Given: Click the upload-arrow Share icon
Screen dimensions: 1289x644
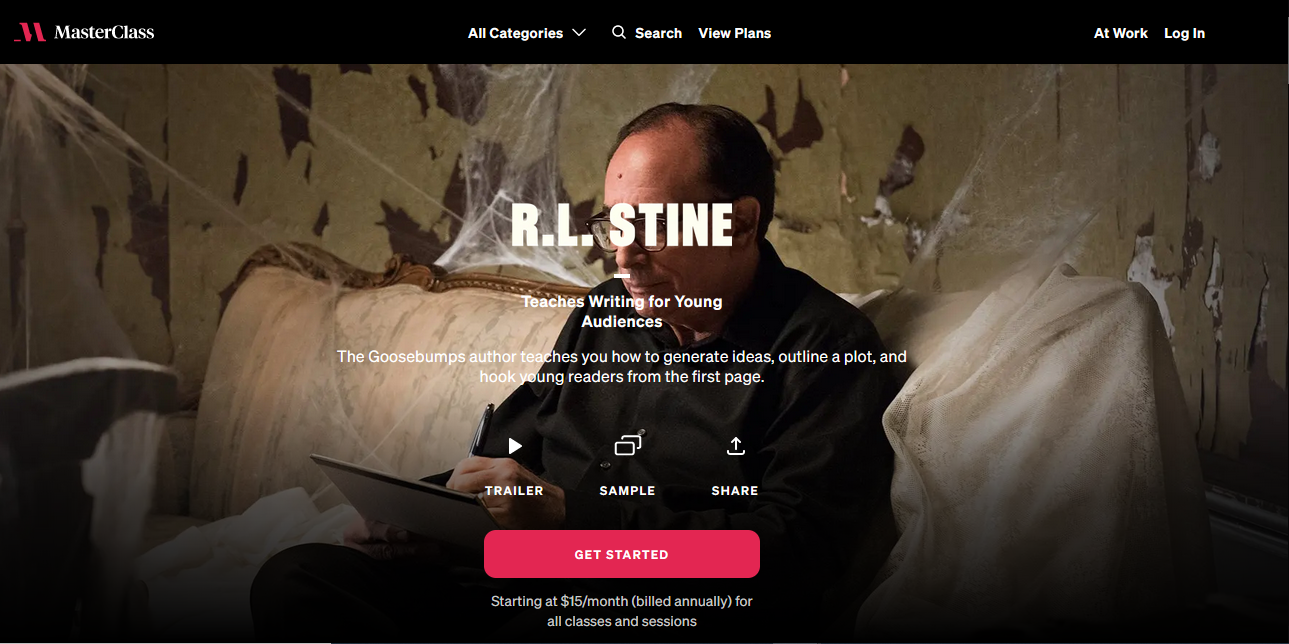Looking at the screenshot, I should [735, 446].
